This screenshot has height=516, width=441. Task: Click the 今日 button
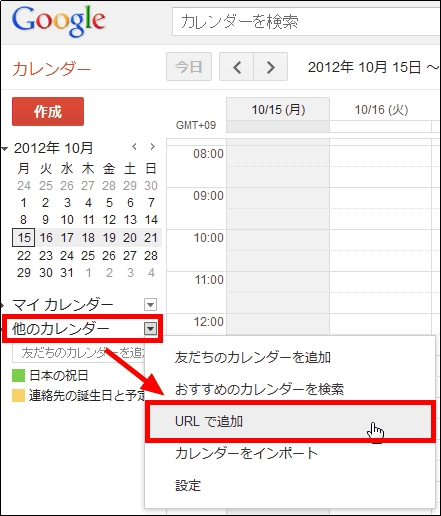pos(189,67)
